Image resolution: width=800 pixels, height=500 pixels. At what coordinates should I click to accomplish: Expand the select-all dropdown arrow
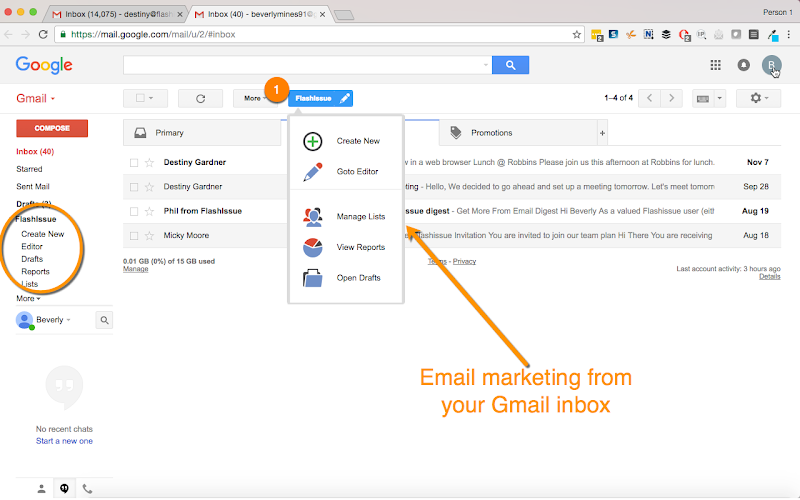[151, 98]
